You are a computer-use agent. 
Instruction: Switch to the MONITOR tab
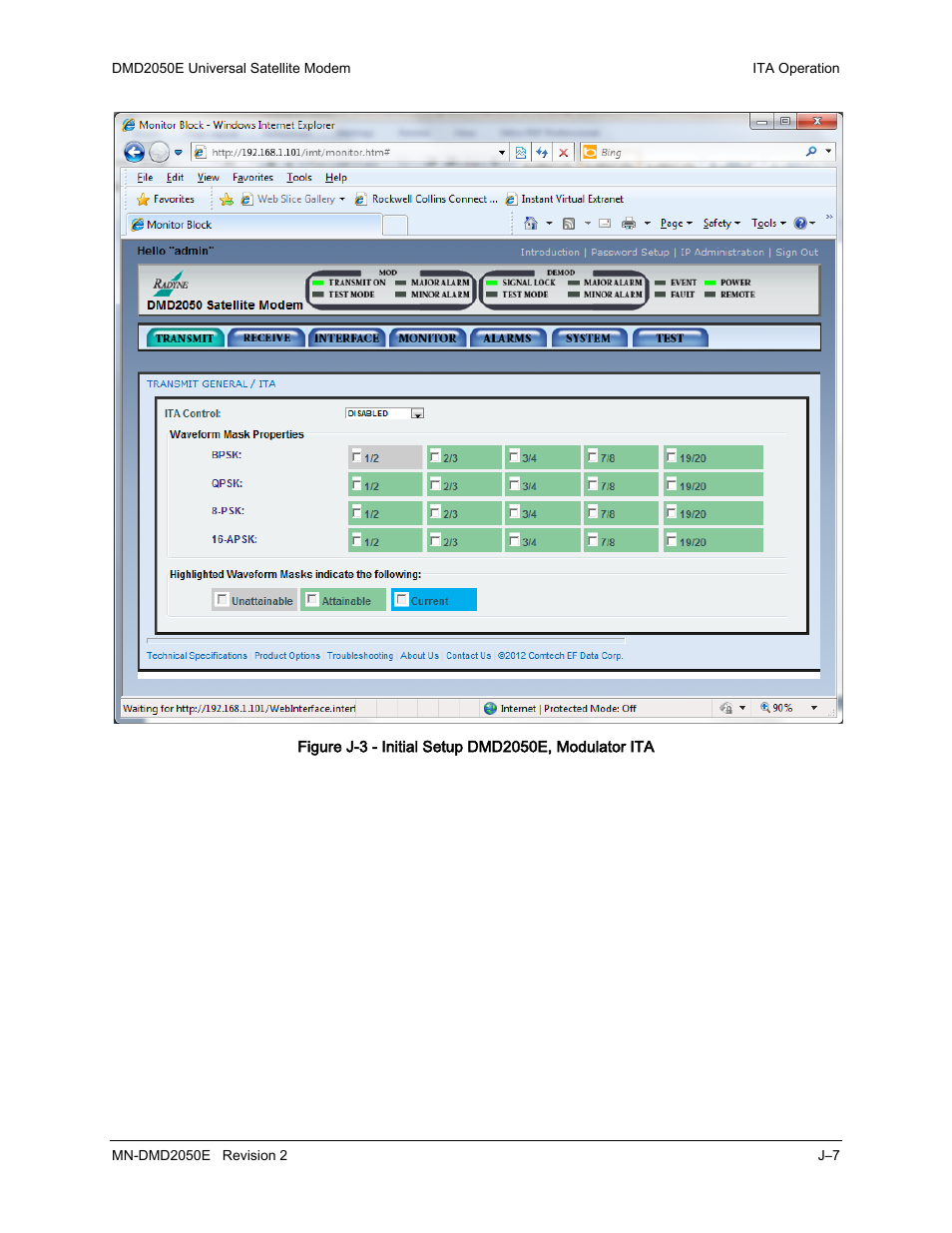427,338
